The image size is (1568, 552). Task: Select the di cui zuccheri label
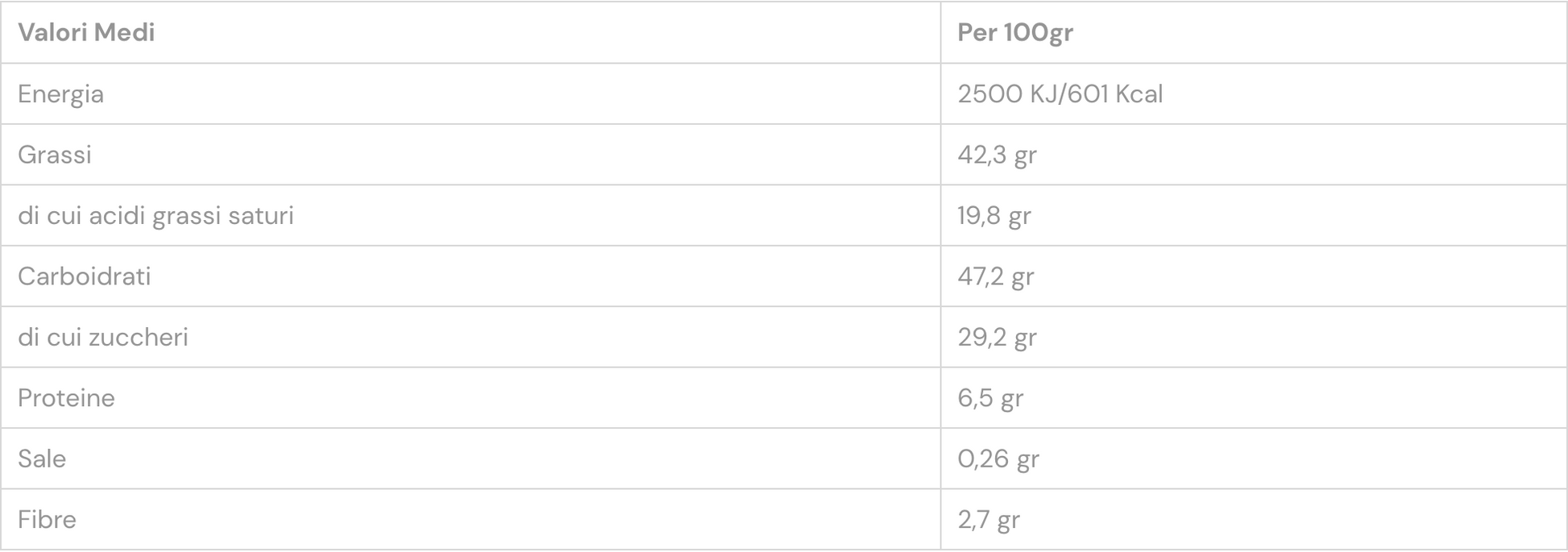103,337
